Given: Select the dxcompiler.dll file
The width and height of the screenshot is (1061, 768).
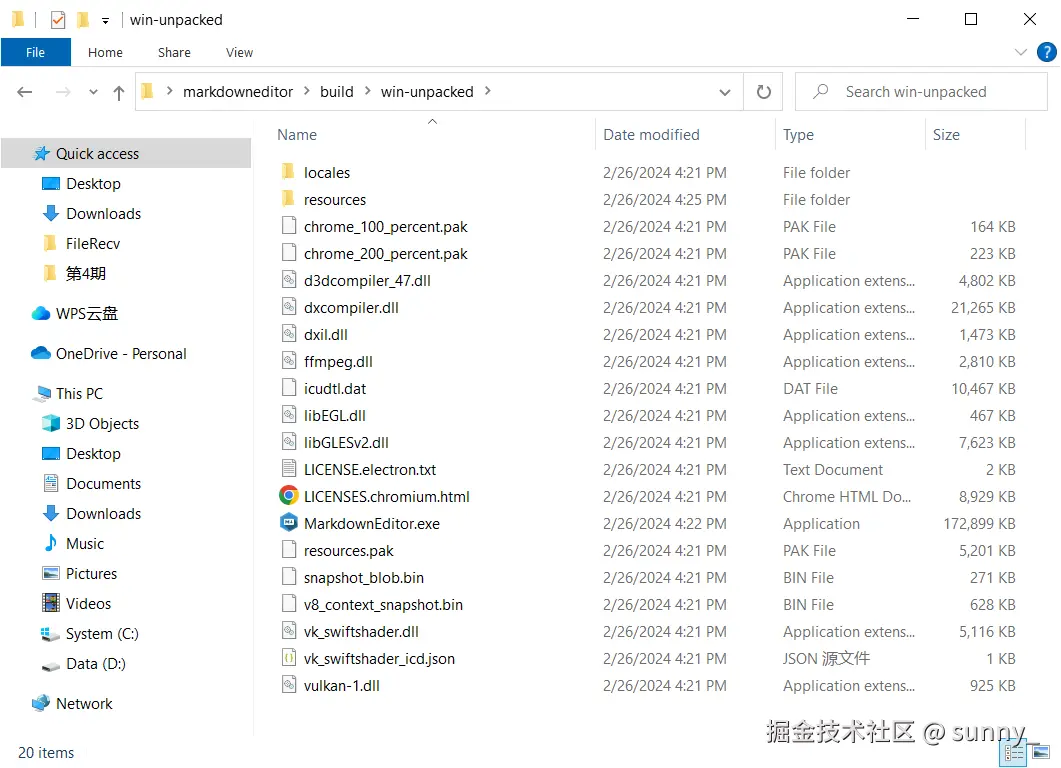Looking at the screenshot, I should coord(351,308).
